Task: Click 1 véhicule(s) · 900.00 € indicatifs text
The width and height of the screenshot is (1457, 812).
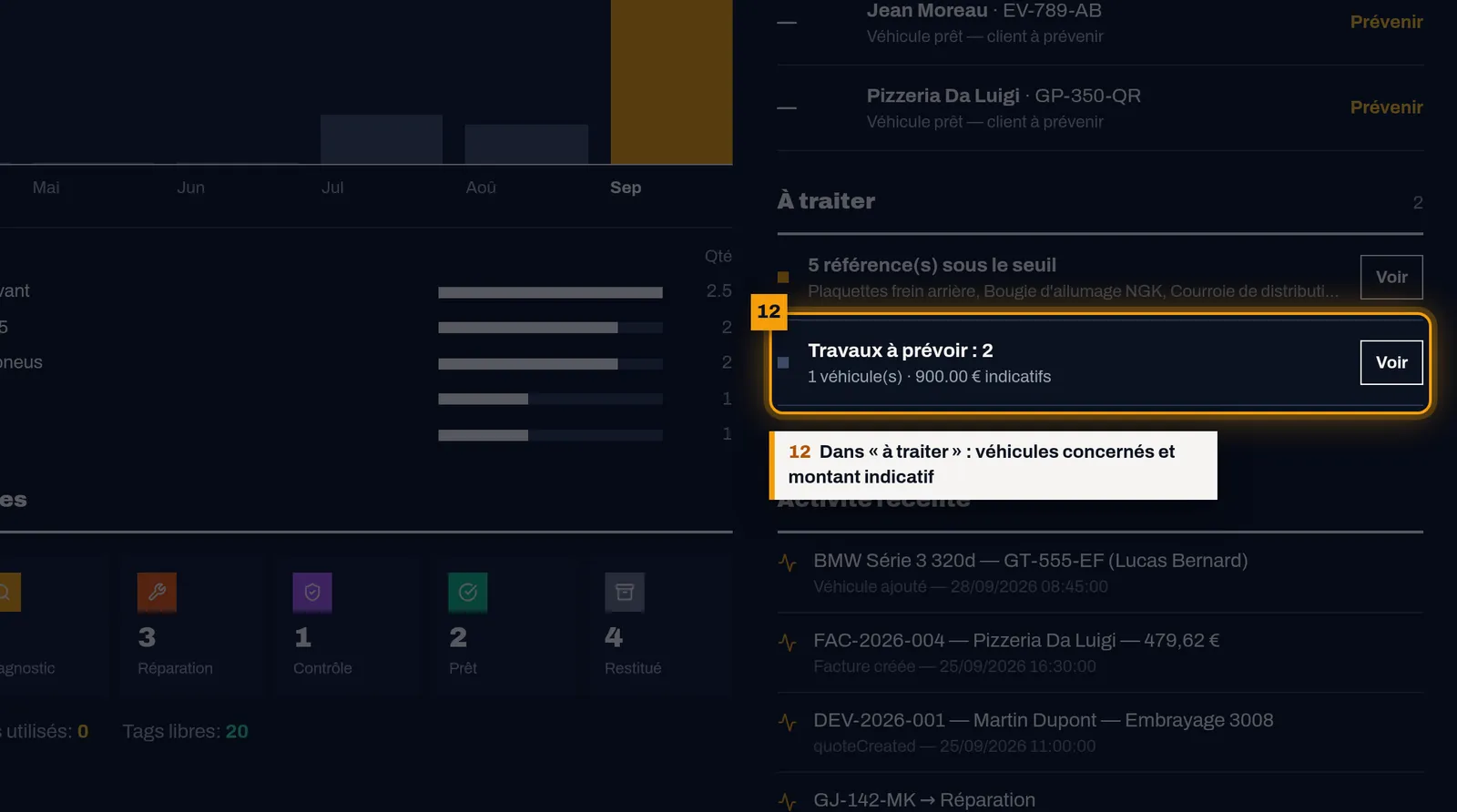Action: [x=929, y=377]
